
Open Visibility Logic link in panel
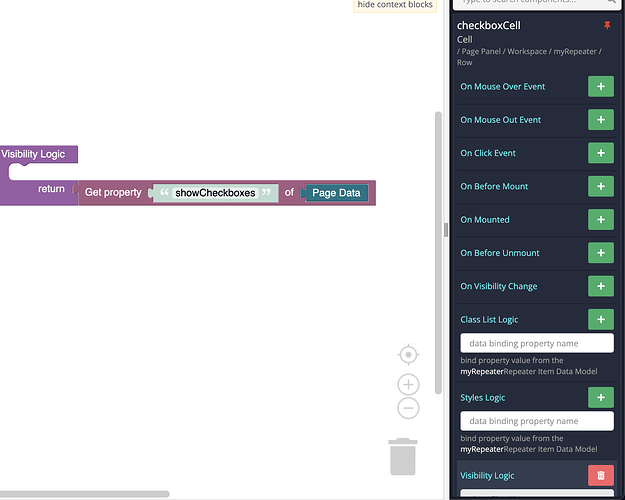pos(487,475)
